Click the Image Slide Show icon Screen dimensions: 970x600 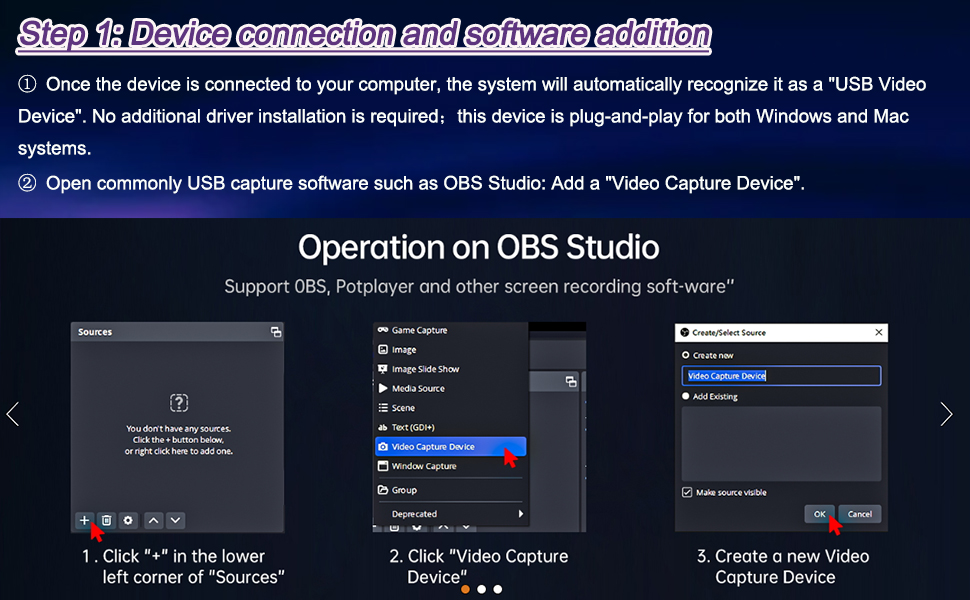point(383,369)
